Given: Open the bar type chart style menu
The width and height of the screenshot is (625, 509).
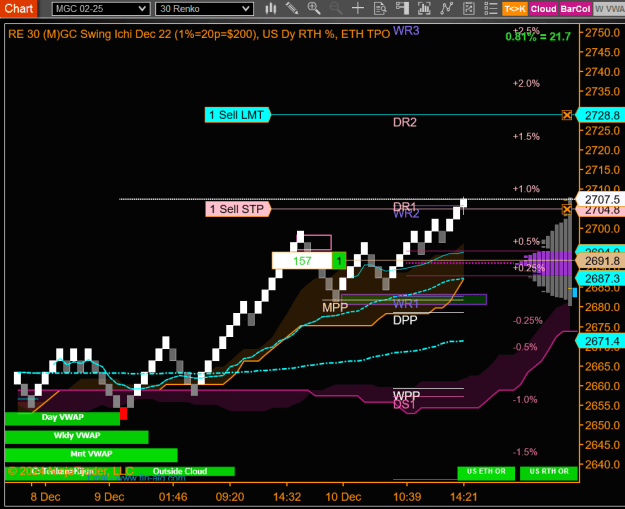Looking at the screenshot, I should [271, 8].
